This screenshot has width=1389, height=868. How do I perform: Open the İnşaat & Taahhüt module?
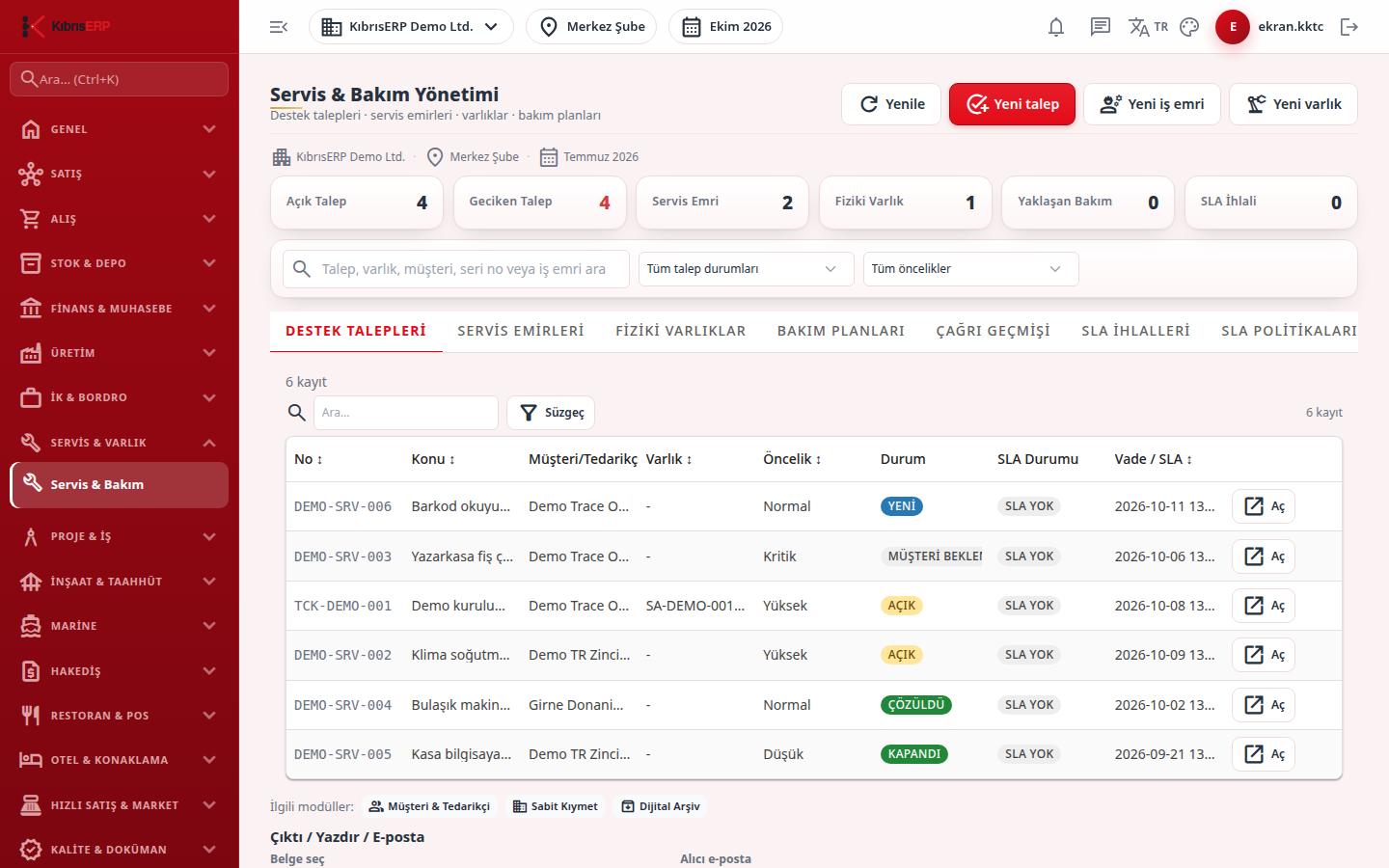click(119, 582)
